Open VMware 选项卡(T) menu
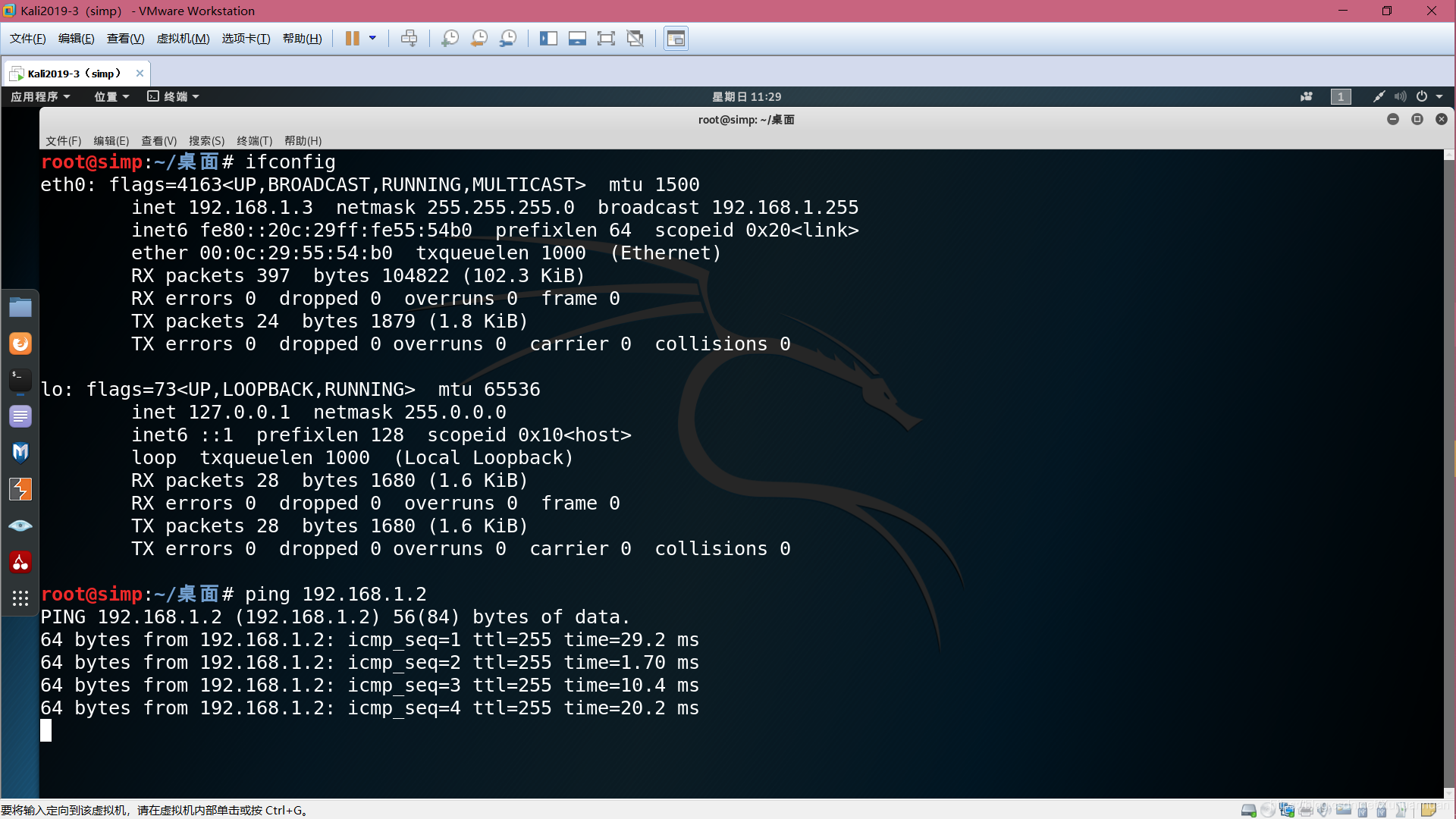This screenshot has width=1456, height=819. [246, 39]
